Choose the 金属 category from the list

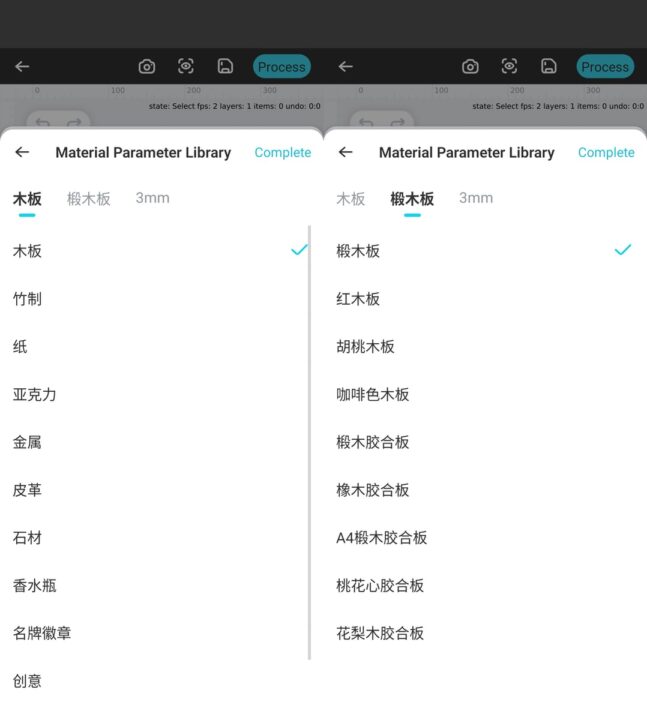(x=27, y=442)
